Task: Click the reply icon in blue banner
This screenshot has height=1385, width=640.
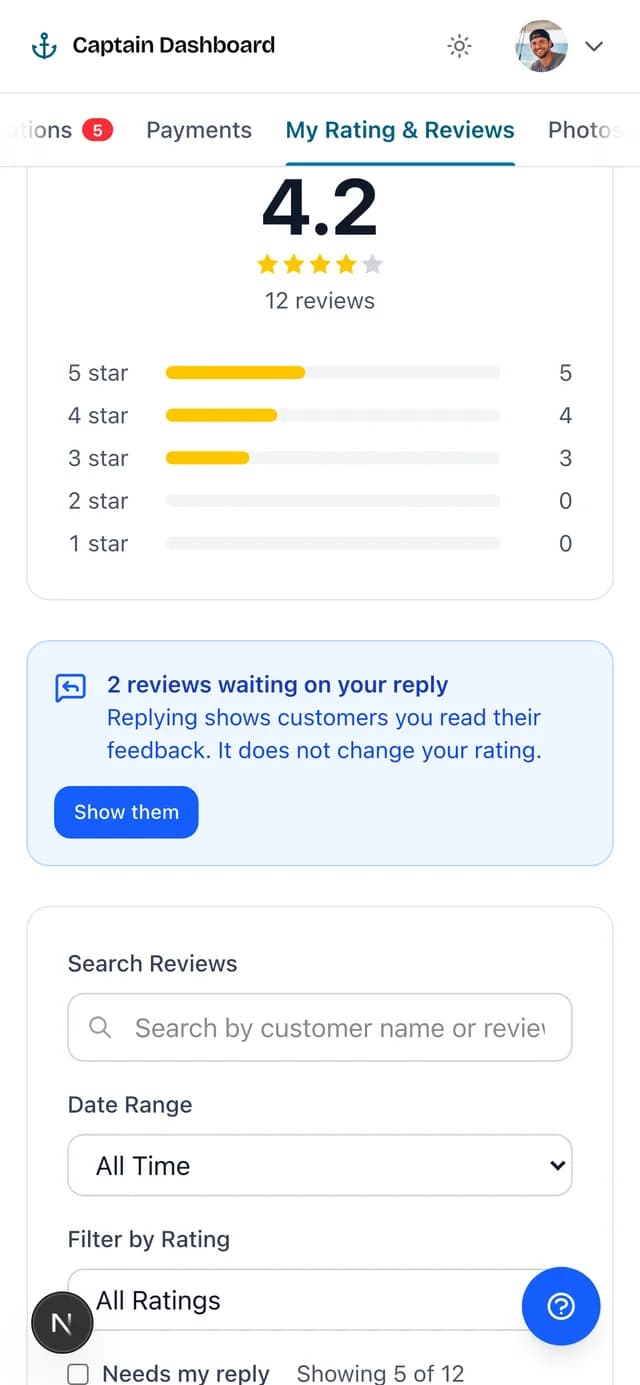Action: click(x=70, y=688)
